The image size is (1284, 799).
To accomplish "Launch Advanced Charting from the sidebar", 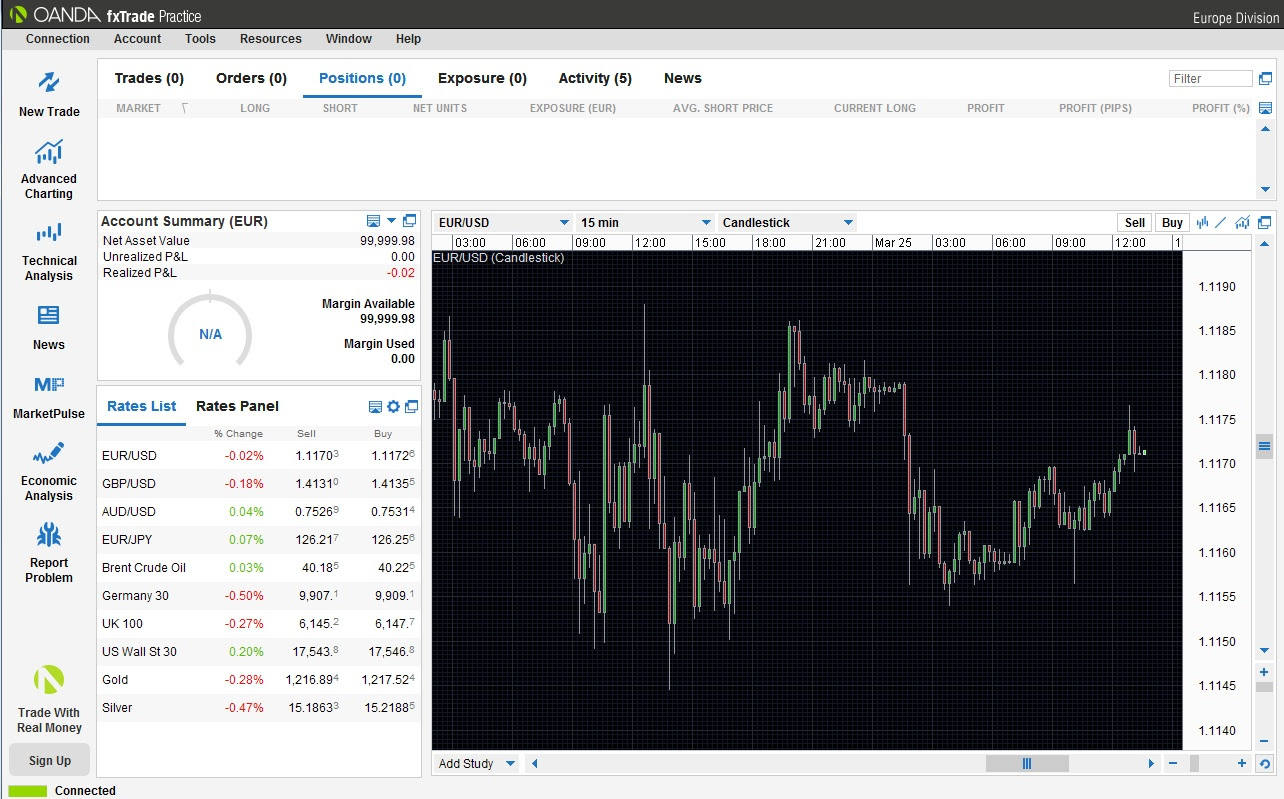I will coord(49,152).
